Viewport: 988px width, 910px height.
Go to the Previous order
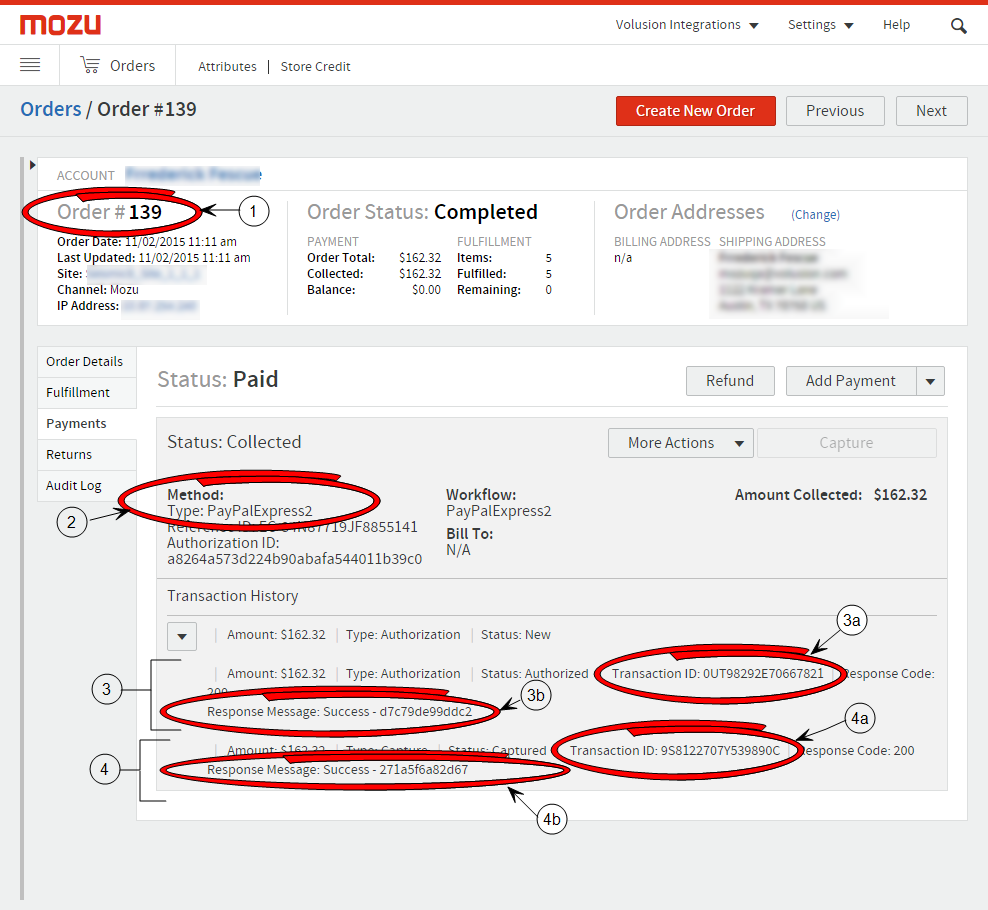tap(835, 111)
